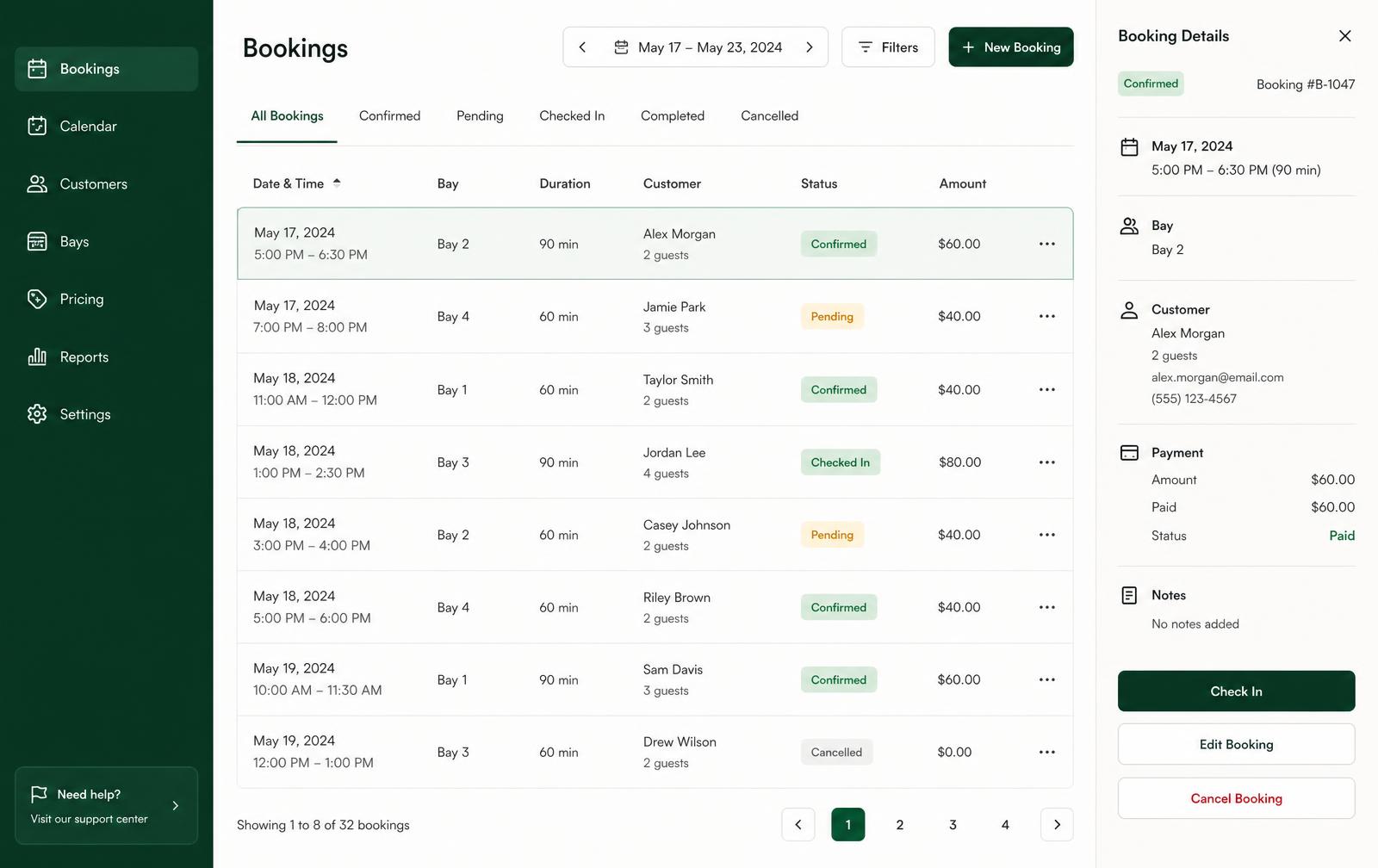The width and height of the screenshot is (1378, 868).
Task: Open row menu for Riley Brown booking
Action: pyautogui.click(x=1046, y=607)
